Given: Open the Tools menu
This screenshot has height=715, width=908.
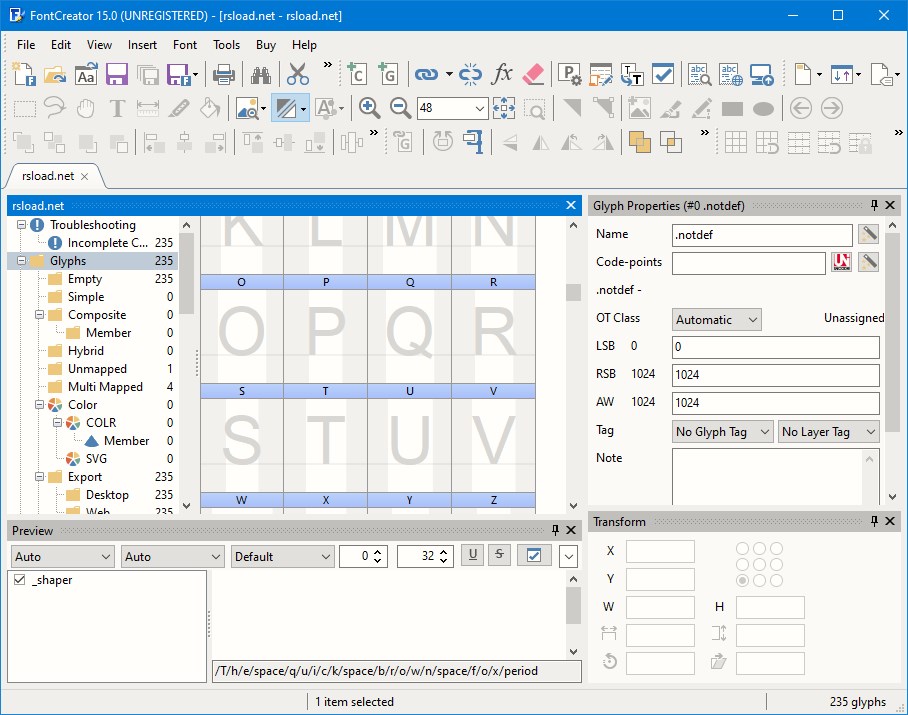Looking at the screenshot, I should click(227, 45).
